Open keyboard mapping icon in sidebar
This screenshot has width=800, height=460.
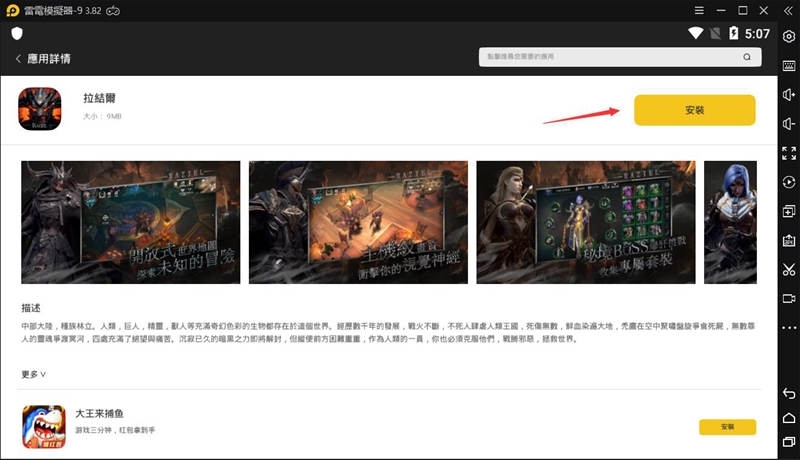click(x=789, y=66)
